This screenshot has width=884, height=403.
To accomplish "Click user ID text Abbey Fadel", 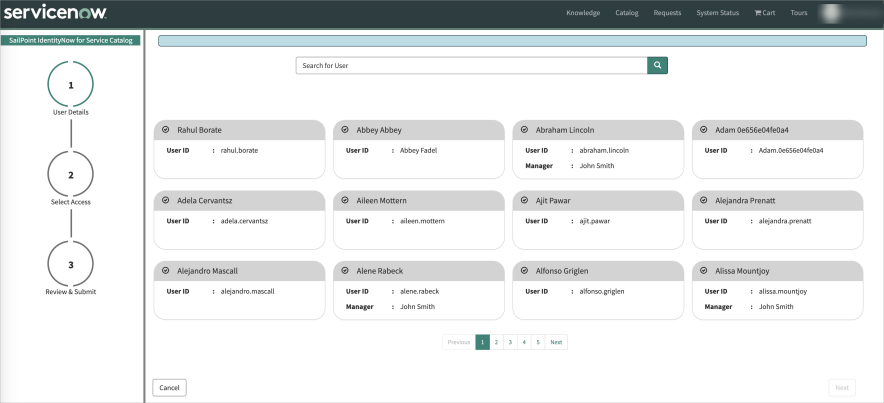I will (x=418, y=150).
